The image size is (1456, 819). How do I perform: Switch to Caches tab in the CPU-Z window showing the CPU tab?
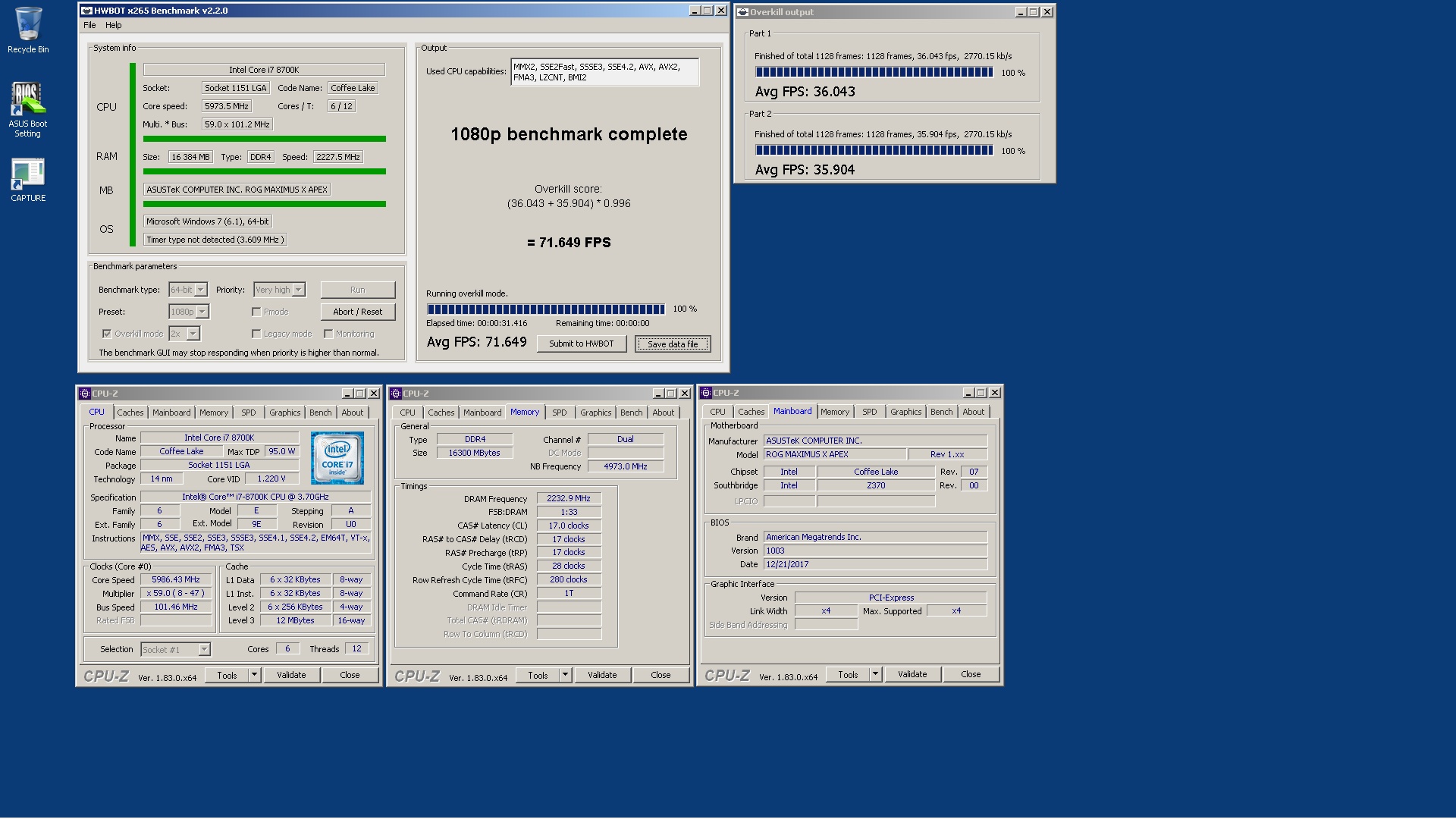coord(130,413)
